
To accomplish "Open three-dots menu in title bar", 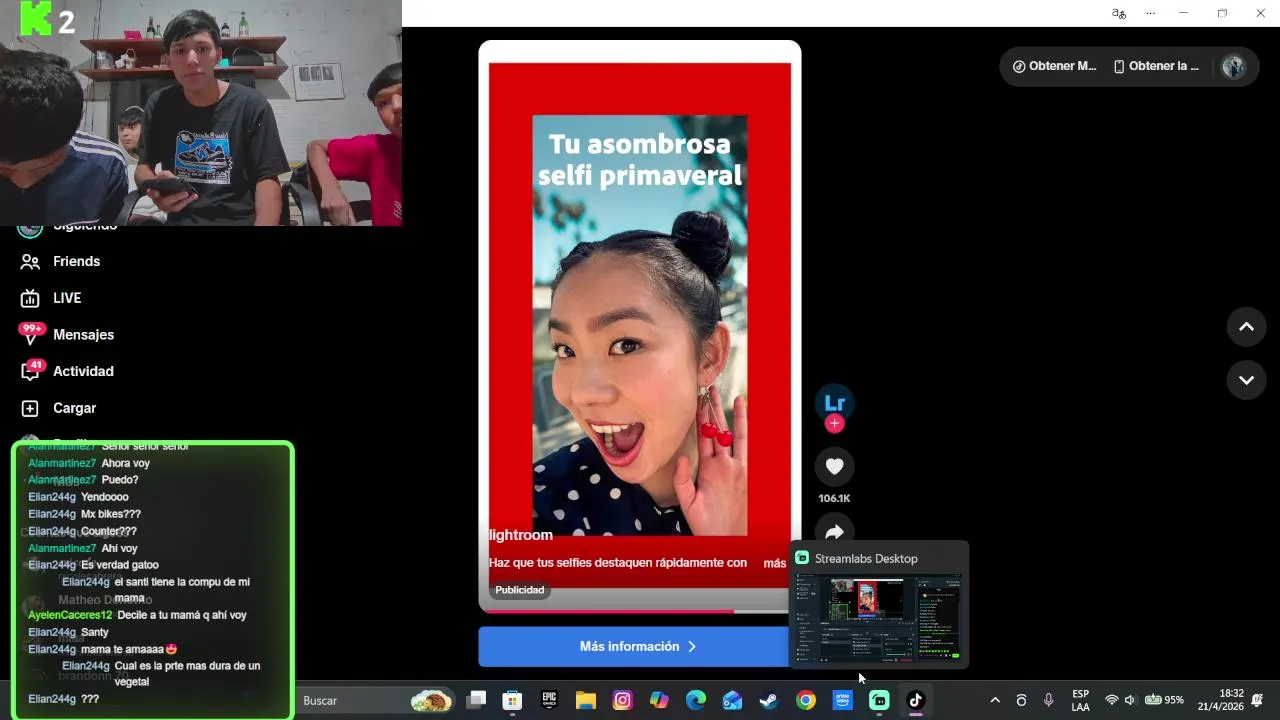I will point(1150,13).
